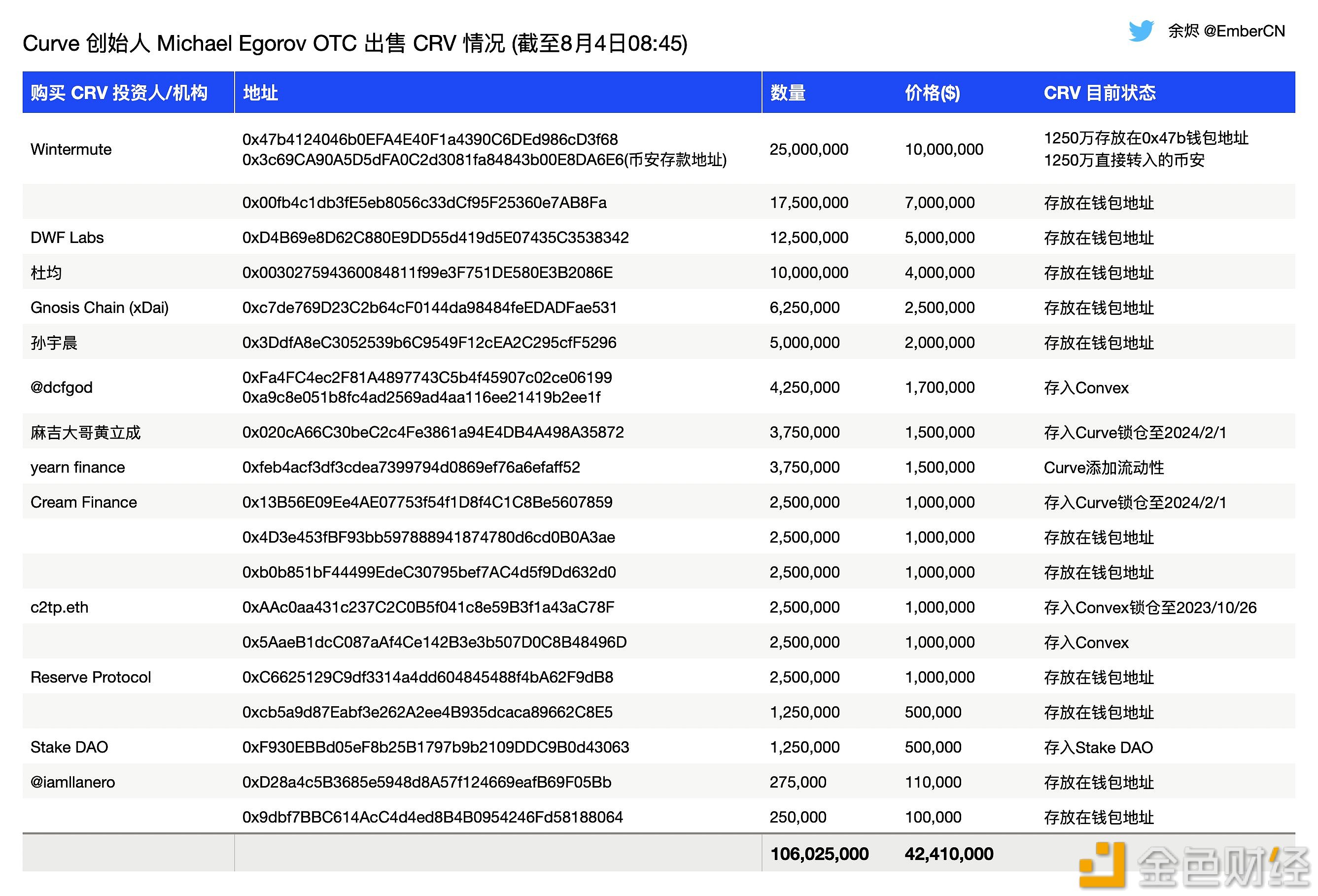
Task: Click address 0x3DdfA8eC3052539b6C9549F12cEA2C295cfF5296
Action: [x=429, y=343]
